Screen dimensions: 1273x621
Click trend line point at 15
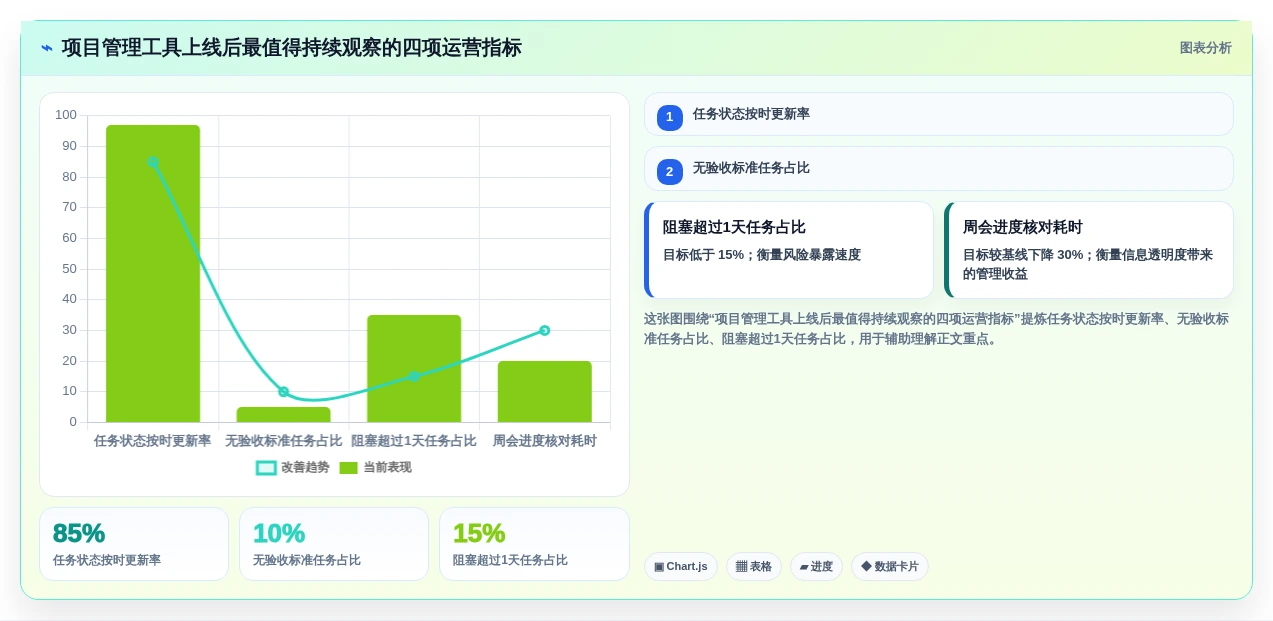[414, 376]
